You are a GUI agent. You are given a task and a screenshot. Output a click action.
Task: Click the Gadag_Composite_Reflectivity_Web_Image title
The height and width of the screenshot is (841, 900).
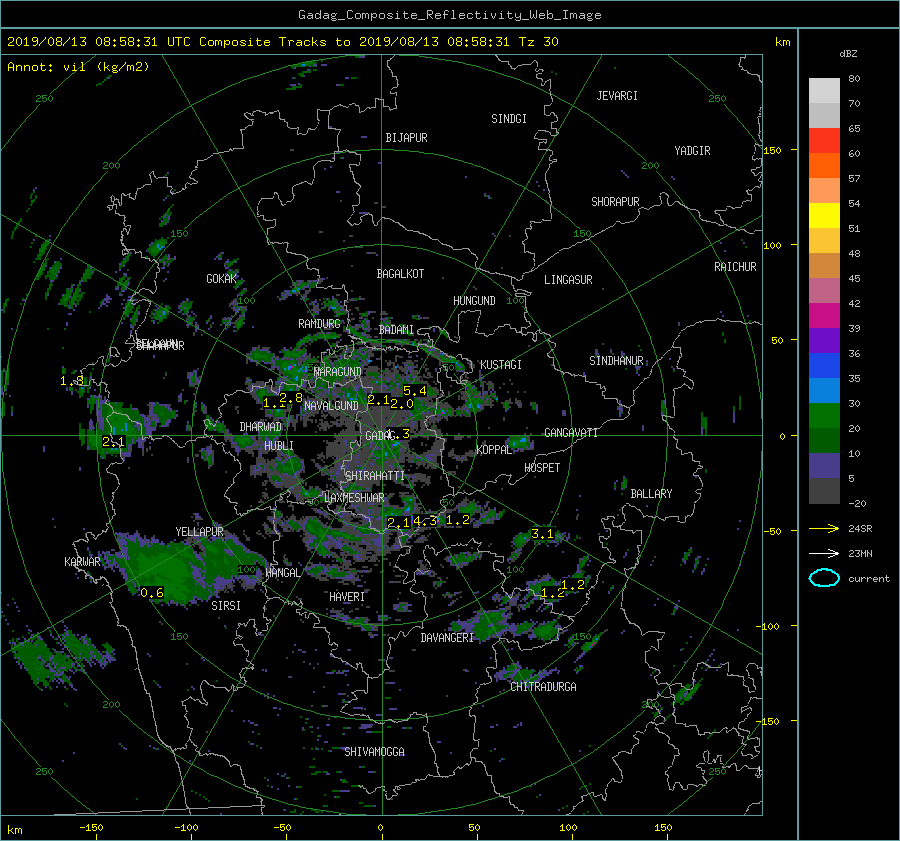(x=449, y=15)
